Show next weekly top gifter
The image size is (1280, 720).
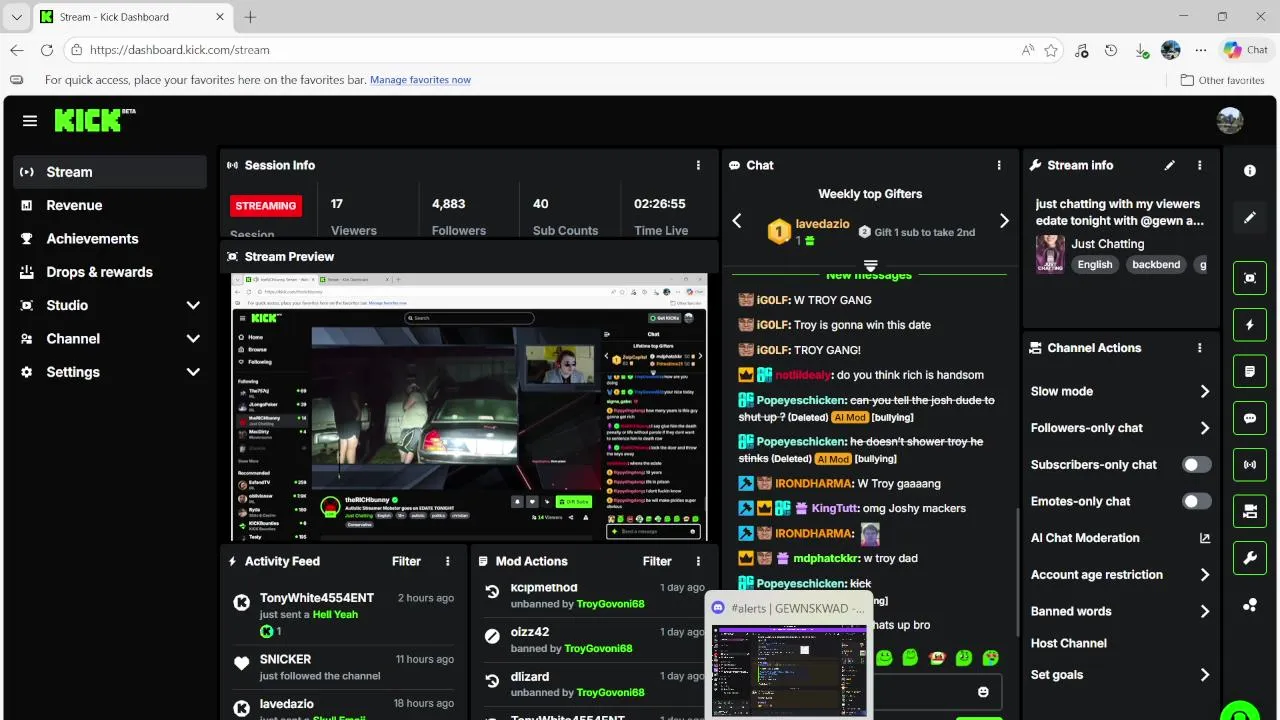[x=1004, y=221]
